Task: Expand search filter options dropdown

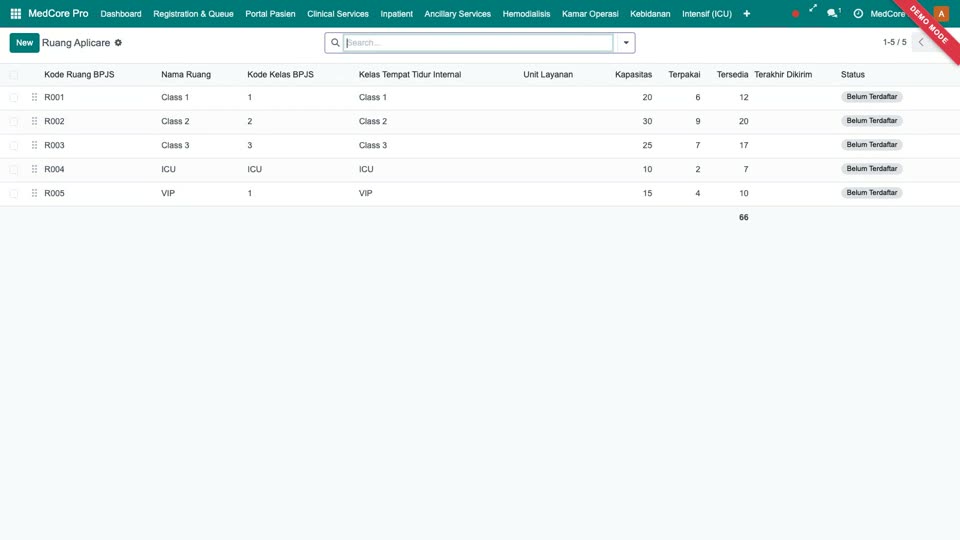Action: pyautogui.click(x=626, y=43)
